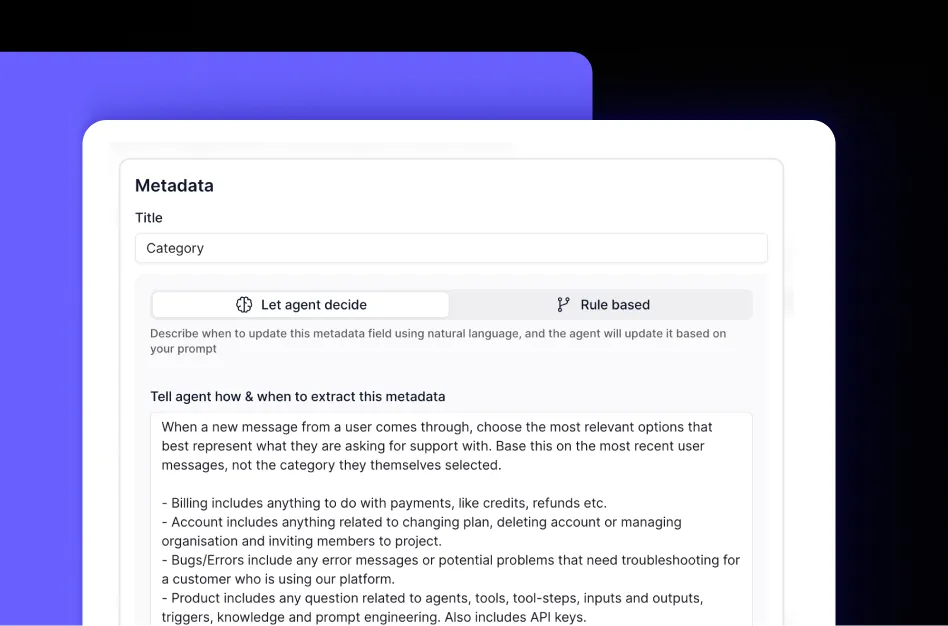The image size is (948, 626).
Task: Click the purple background panel behind the card
Action: (300, 85)
